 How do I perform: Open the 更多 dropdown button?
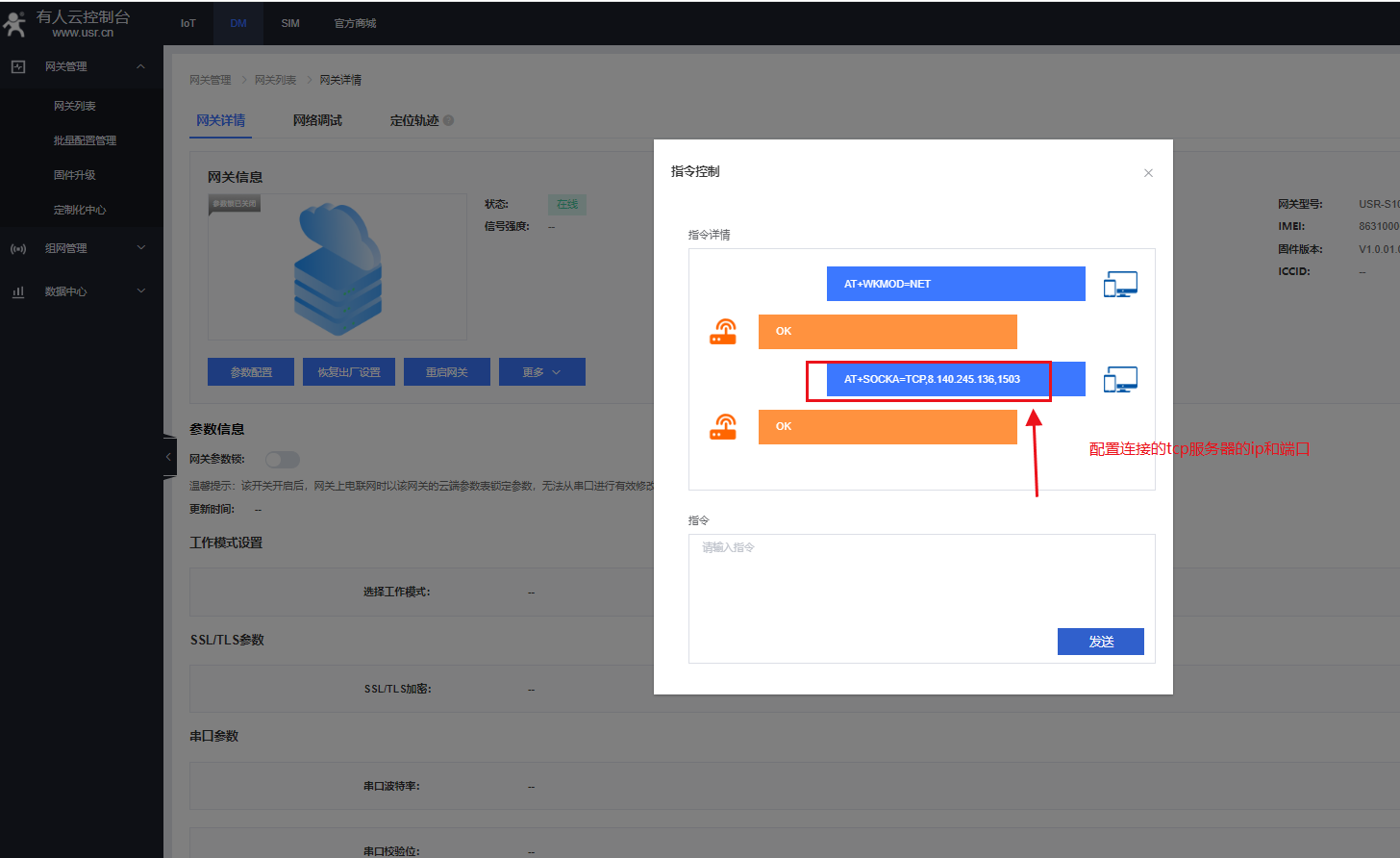[541, 372]
